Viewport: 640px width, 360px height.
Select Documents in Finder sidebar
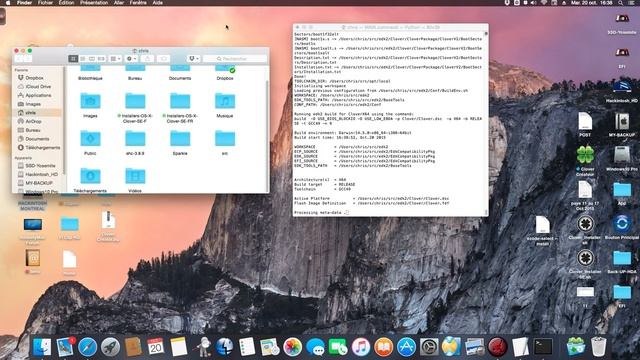click(x=38, y=139)
